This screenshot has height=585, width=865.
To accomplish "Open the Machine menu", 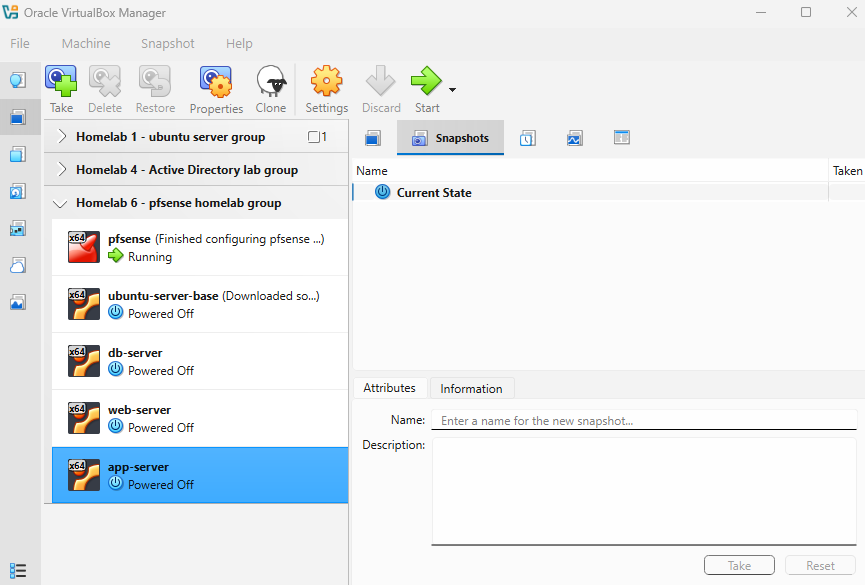I will coord(86,44).
